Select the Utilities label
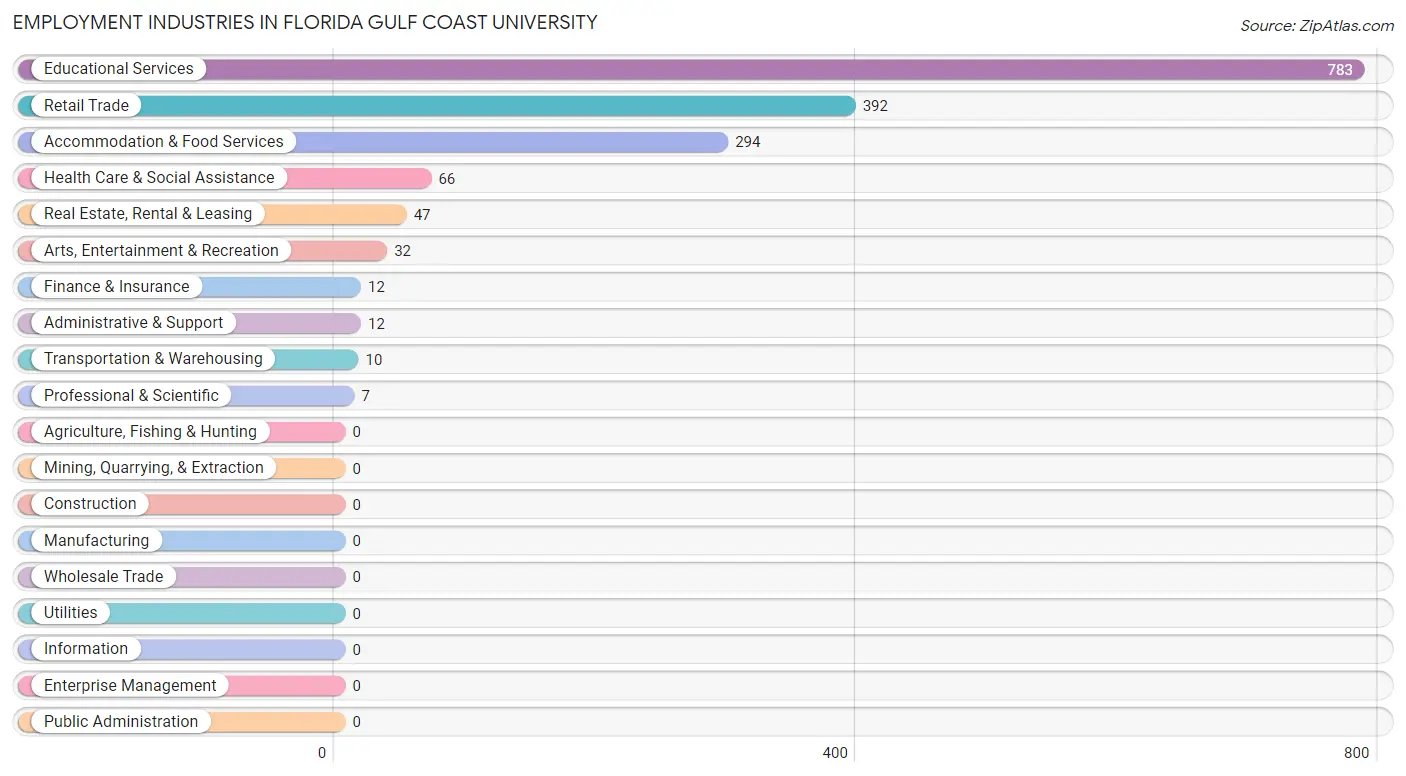Screen dimensions: 1406x776 coord(71,612)
